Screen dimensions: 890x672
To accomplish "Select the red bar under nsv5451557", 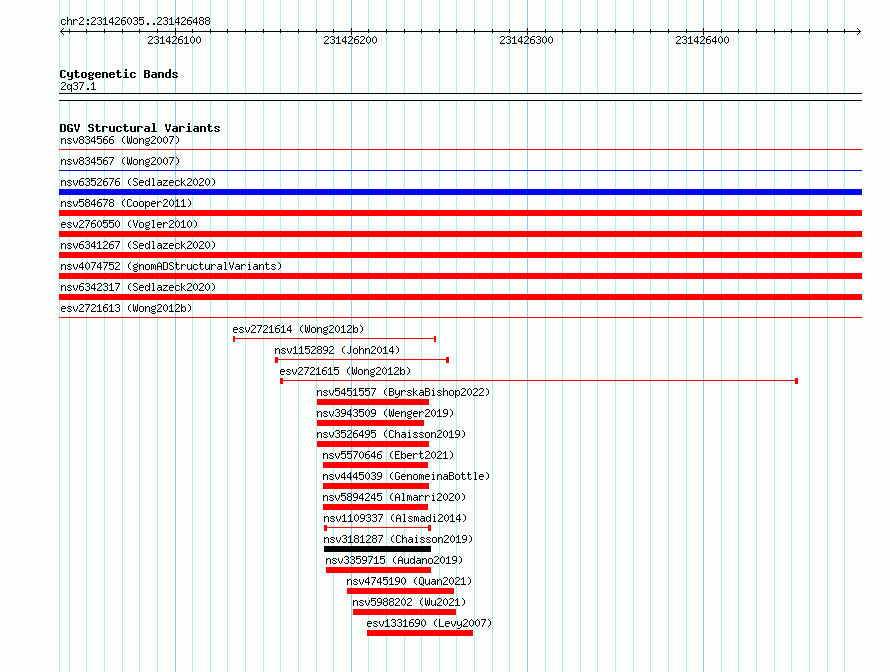I will coord(372,402).
